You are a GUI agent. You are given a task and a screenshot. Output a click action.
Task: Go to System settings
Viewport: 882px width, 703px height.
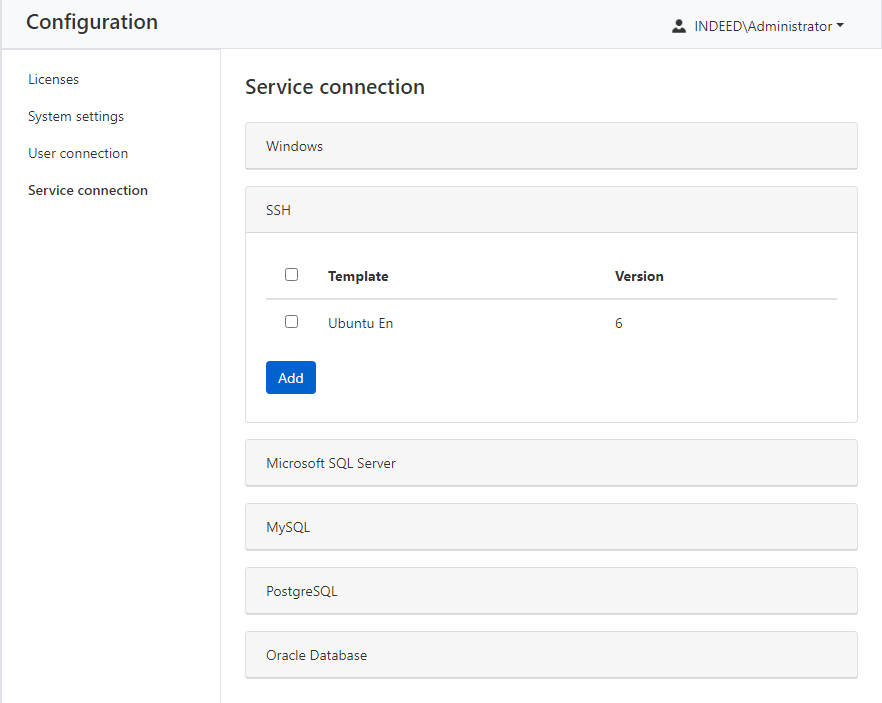[76, 116]
